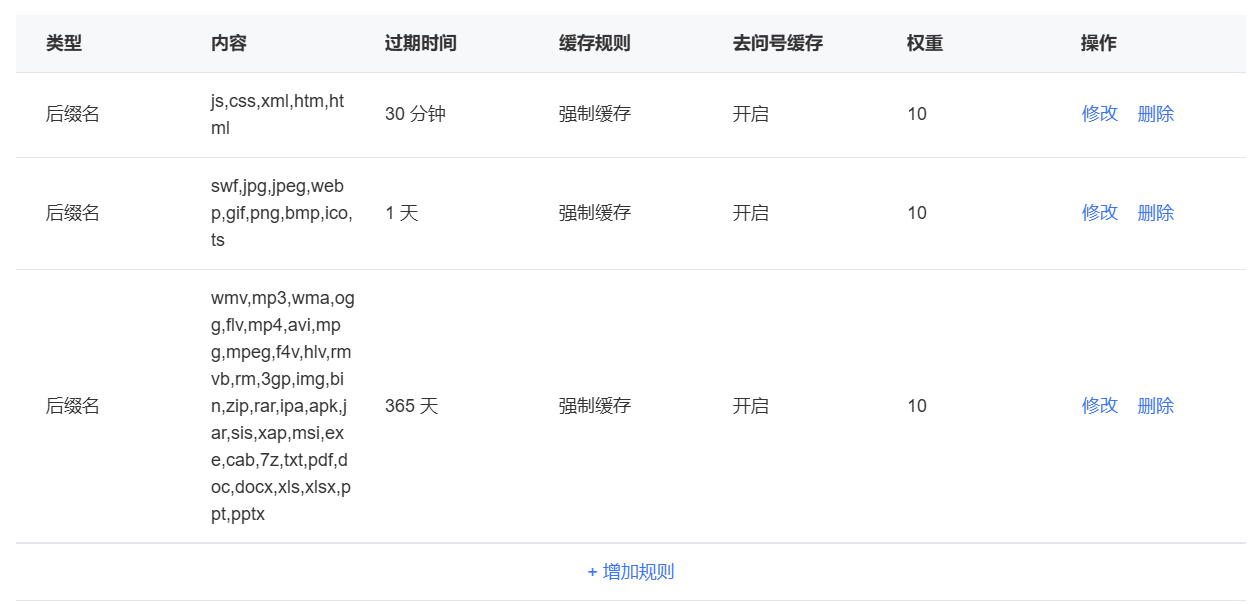Viewport: 1255px width, 604px height.
Task: Select the 过期时间 column header
Action: coord(421,43)
